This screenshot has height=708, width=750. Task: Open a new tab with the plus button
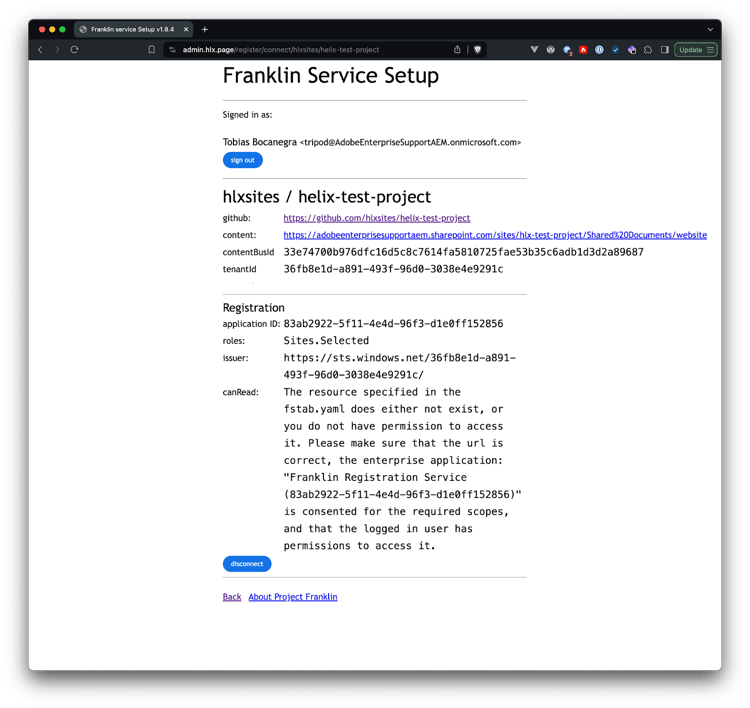coord(205,30)
